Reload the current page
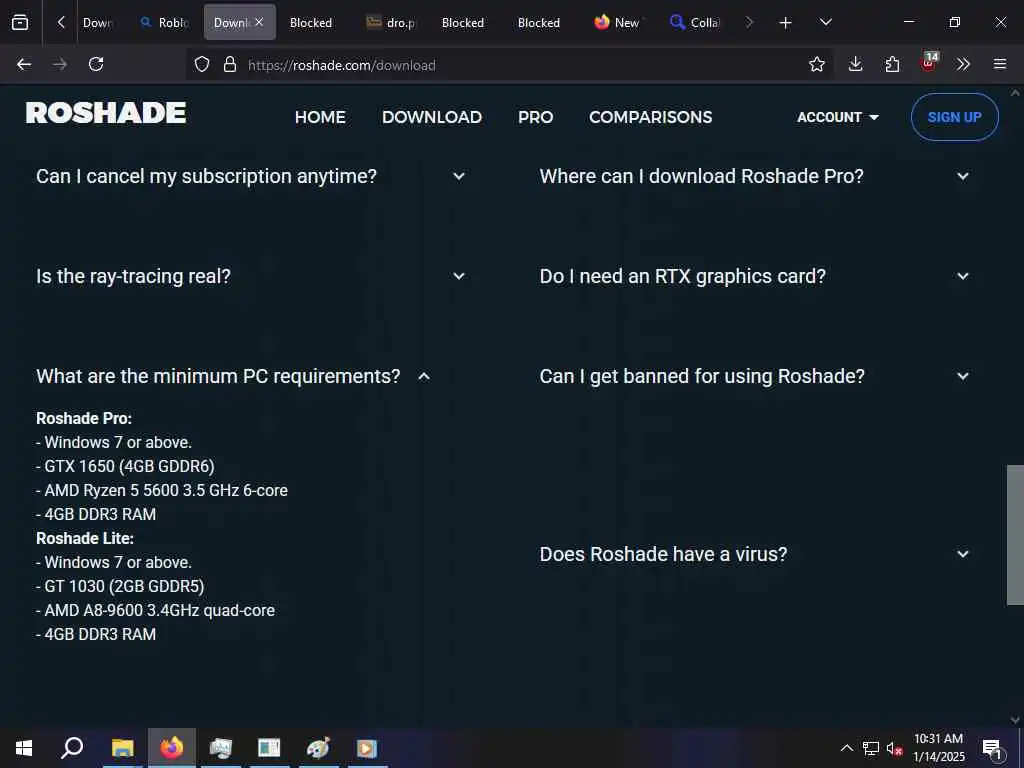The height and width of the screenshot is (768, 1024). (x=96, y=64)
